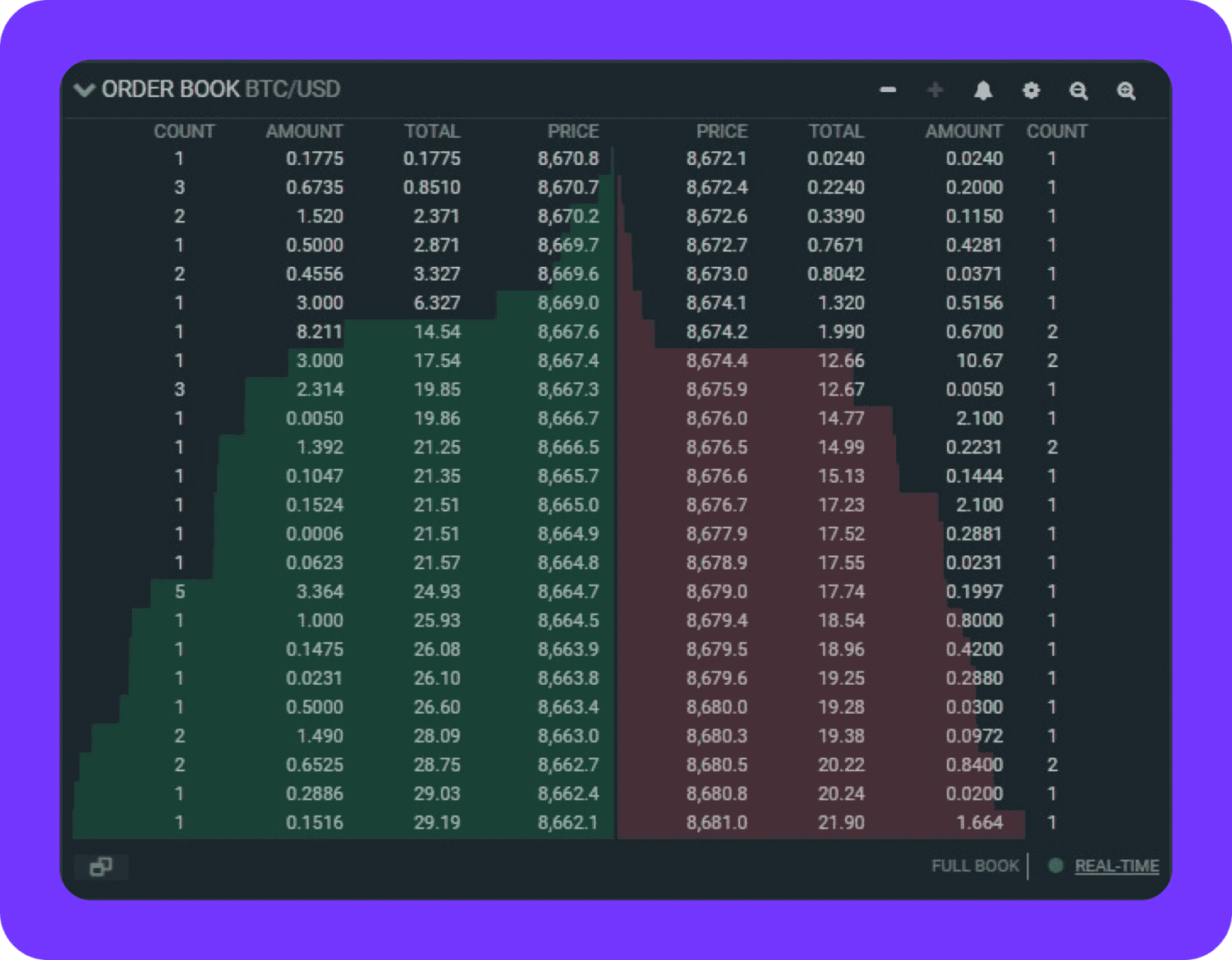This screenshot has height=960, width=1232.
Task: Click bid total 29.19
Action: point(437,822)
